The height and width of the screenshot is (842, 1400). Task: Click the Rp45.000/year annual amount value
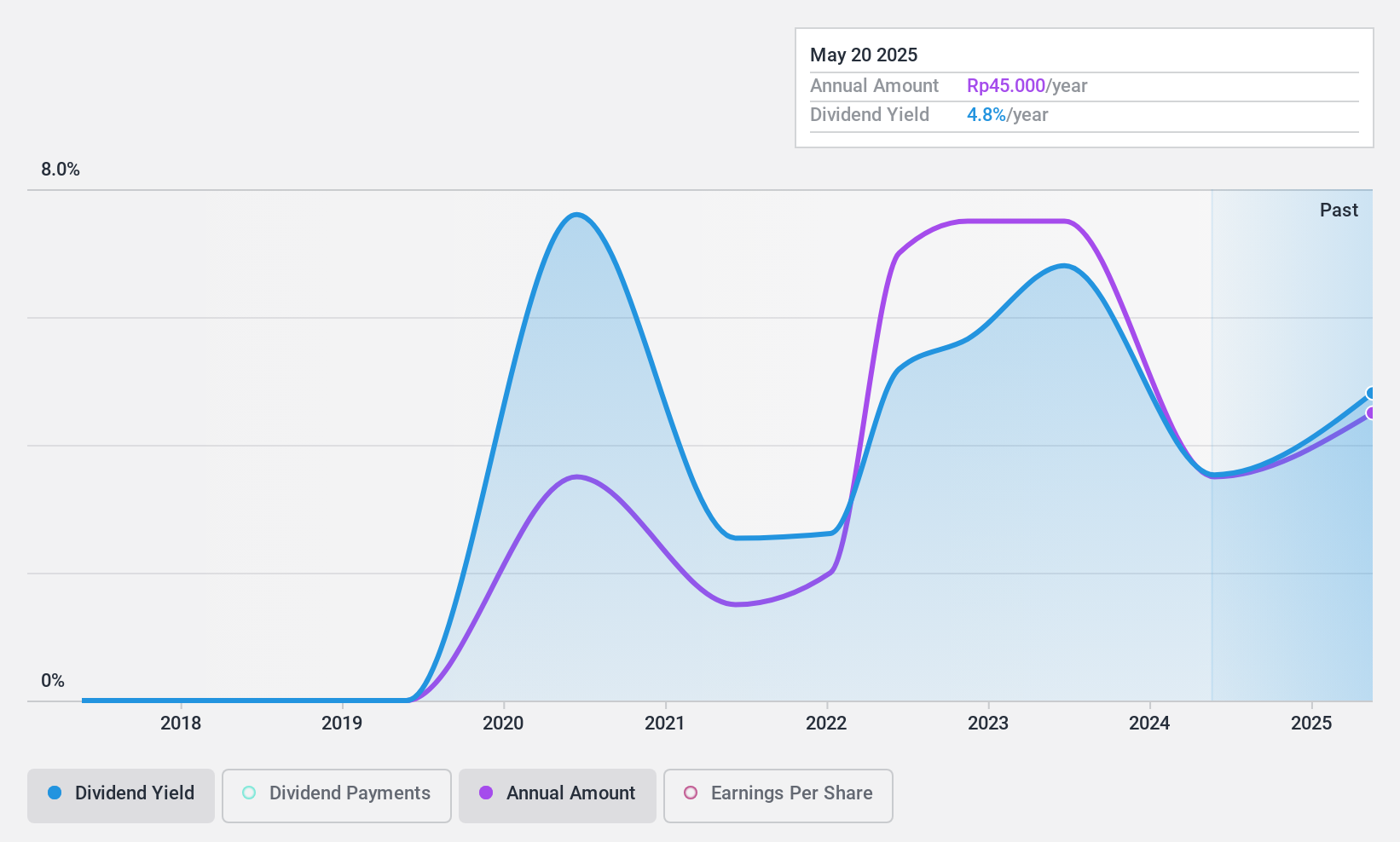coord(1027,86)
